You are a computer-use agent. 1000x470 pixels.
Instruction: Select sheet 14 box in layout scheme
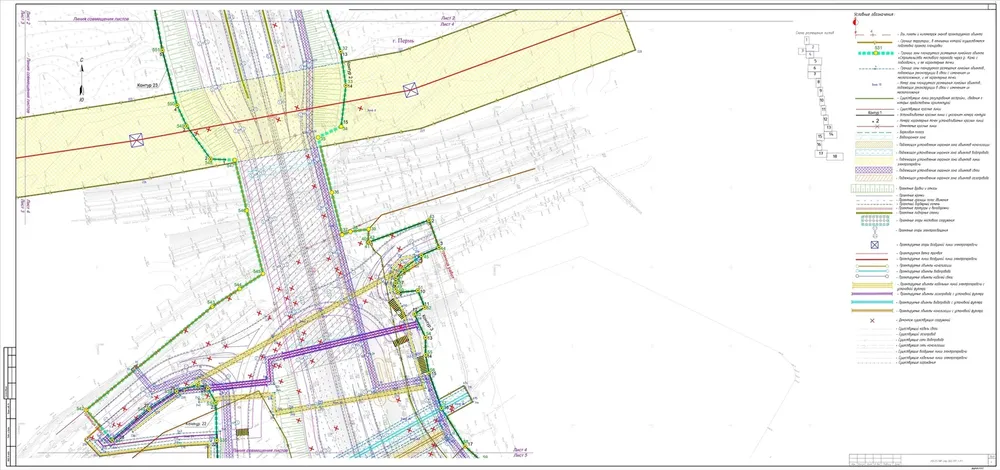coord(830,135)
